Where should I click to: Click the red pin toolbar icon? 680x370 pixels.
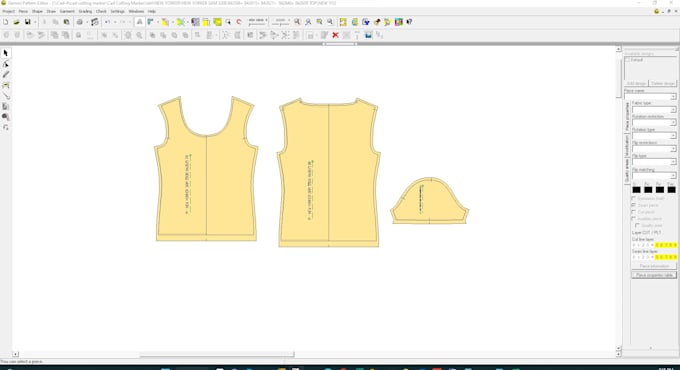tap(377, 22)
